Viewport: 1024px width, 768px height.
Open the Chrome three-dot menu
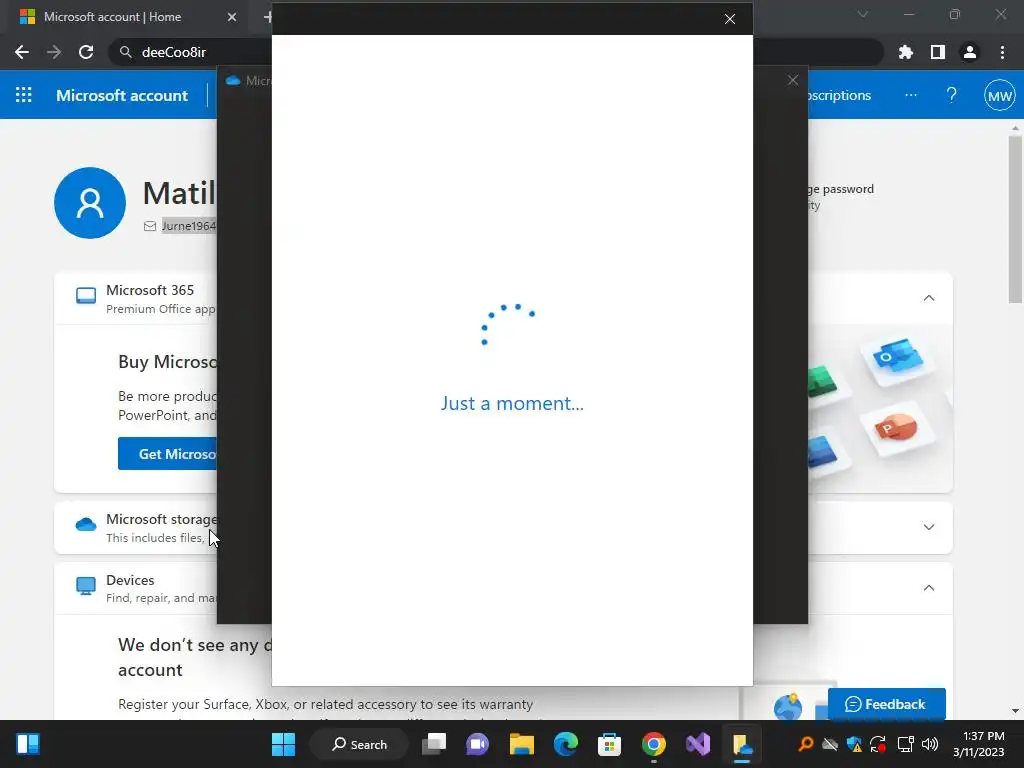[x=1002, y=52]
